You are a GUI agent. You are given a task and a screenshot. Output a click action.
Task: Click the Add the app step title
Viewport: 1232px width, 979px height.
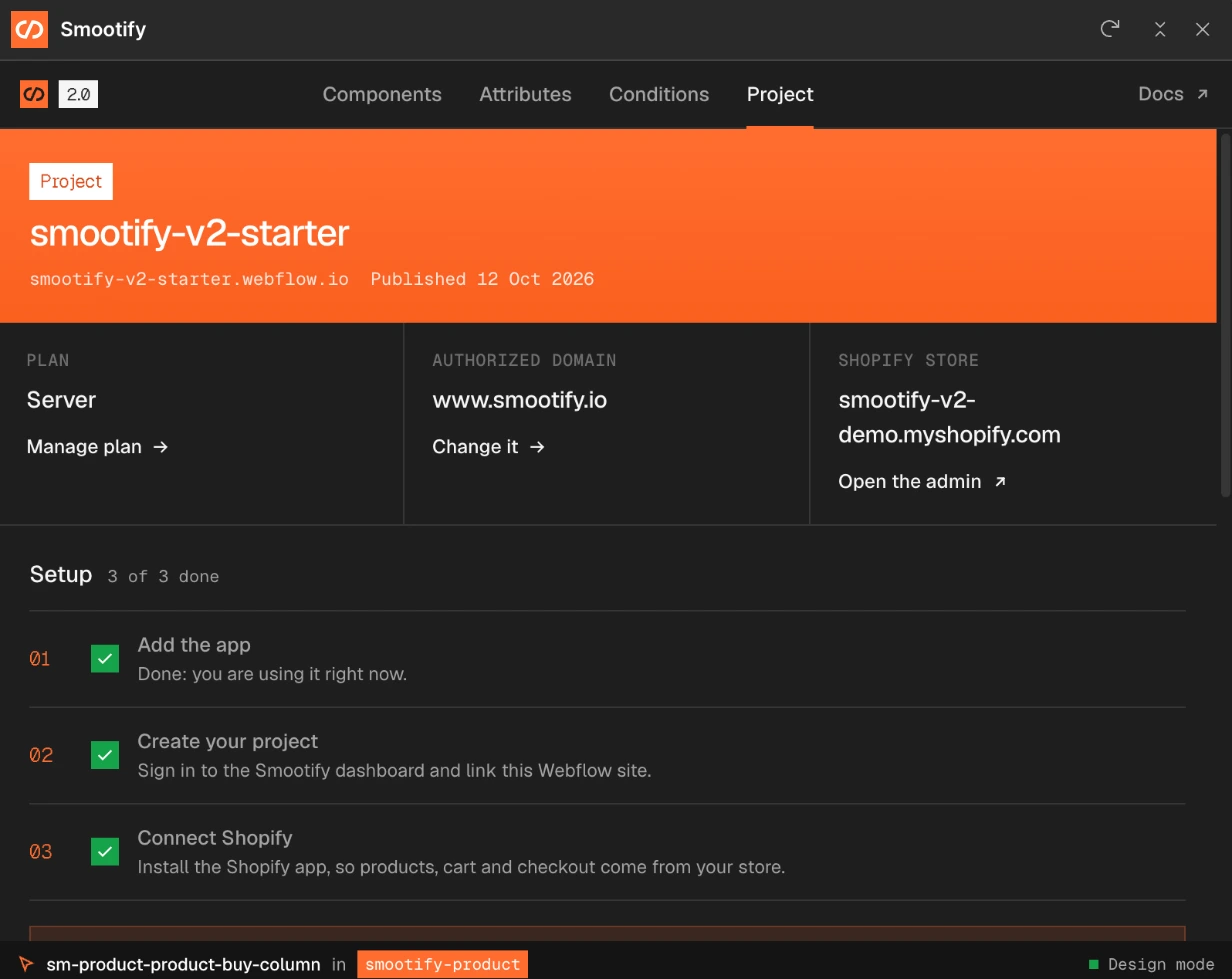(194, 645)
